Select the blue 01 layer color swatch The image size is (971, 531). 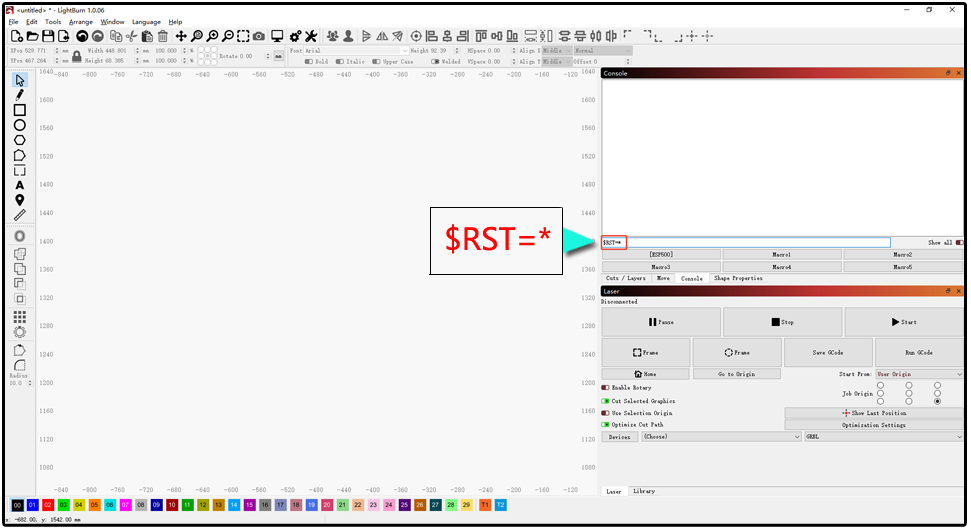pyautogui.click(x=32, y=506)
